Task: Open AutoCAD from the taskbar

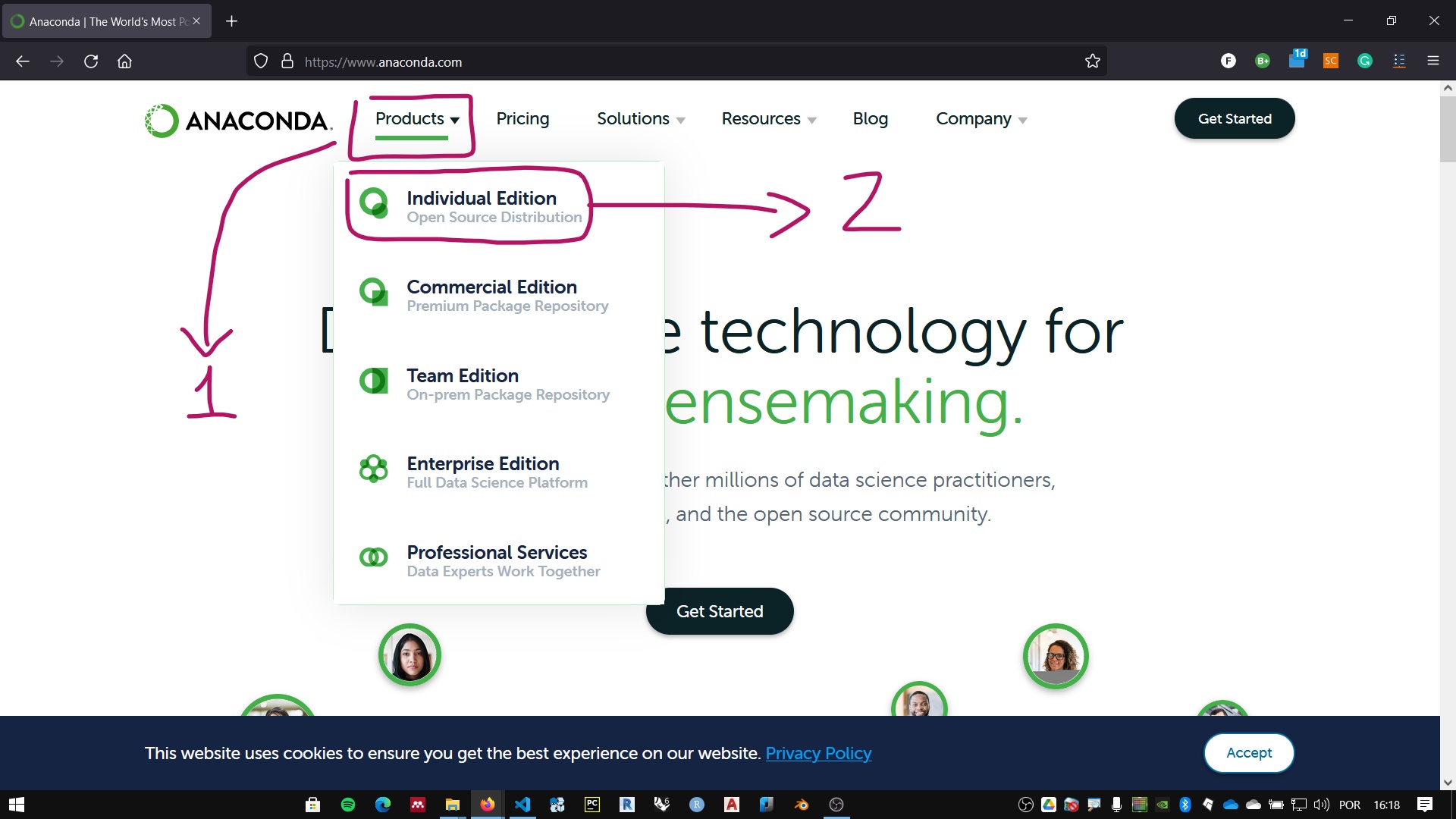Action: (732, 805)
